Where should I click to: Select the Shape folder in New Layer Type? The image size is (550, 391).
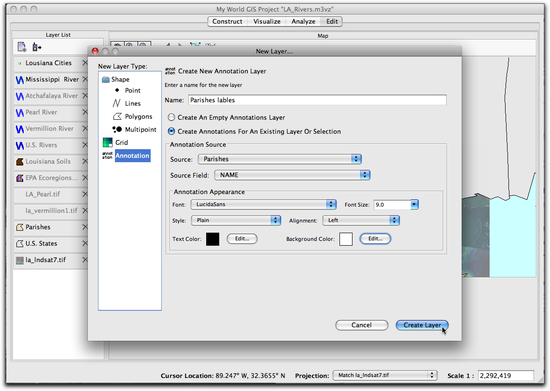point(116,80)
